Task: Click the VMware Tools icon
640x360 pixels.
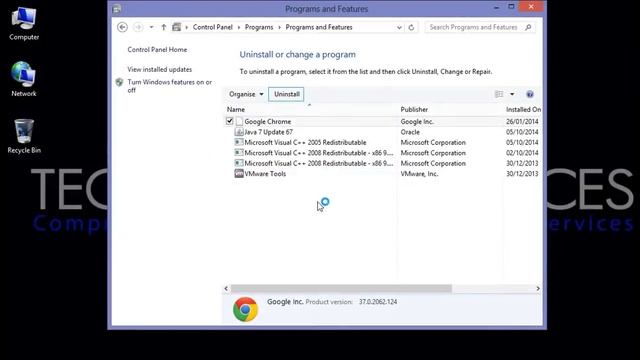Action: pos(239,173)
